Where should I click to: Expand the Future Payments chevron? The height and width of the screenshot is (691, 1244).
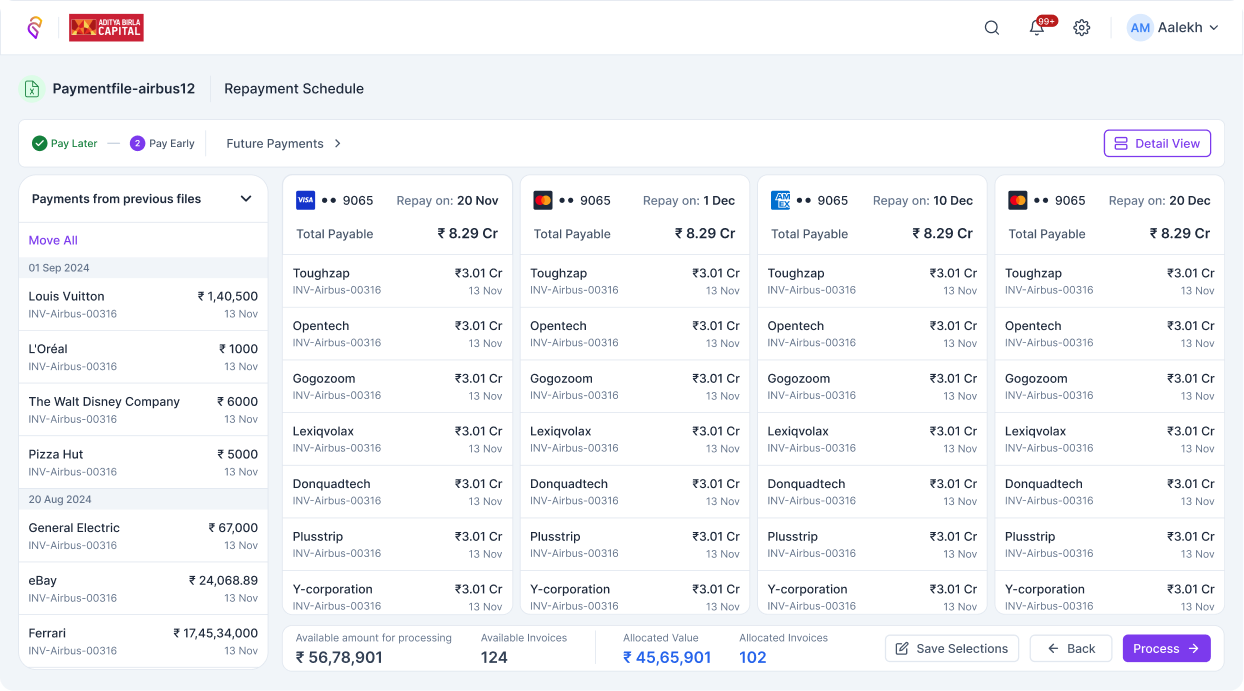coord(338,143)
